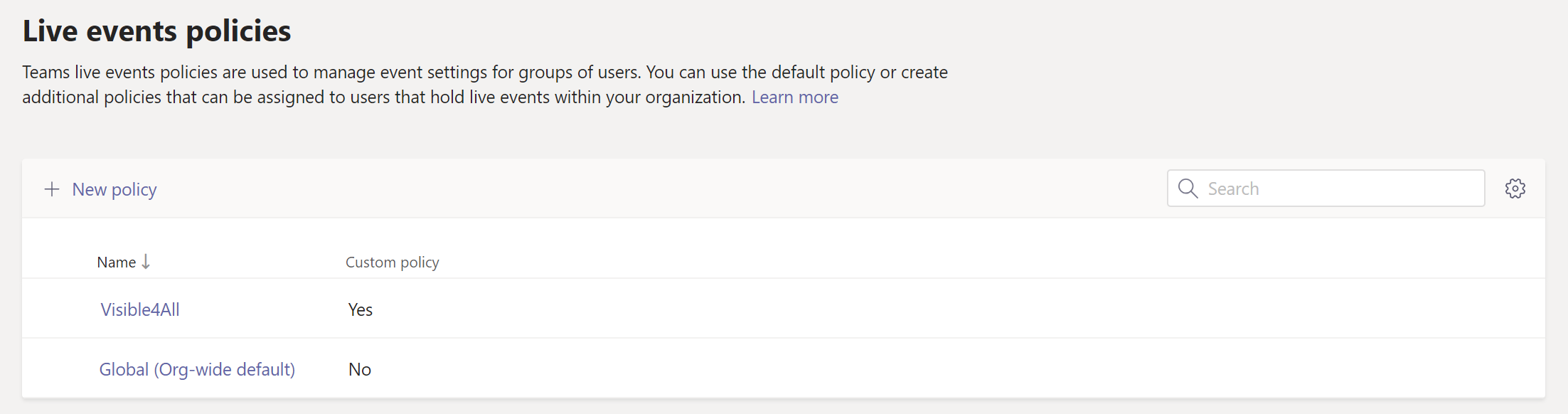Screen dimensions: 1568x414
Task: Open the Global (Org-wide default) policy
Action: point(197,369)
